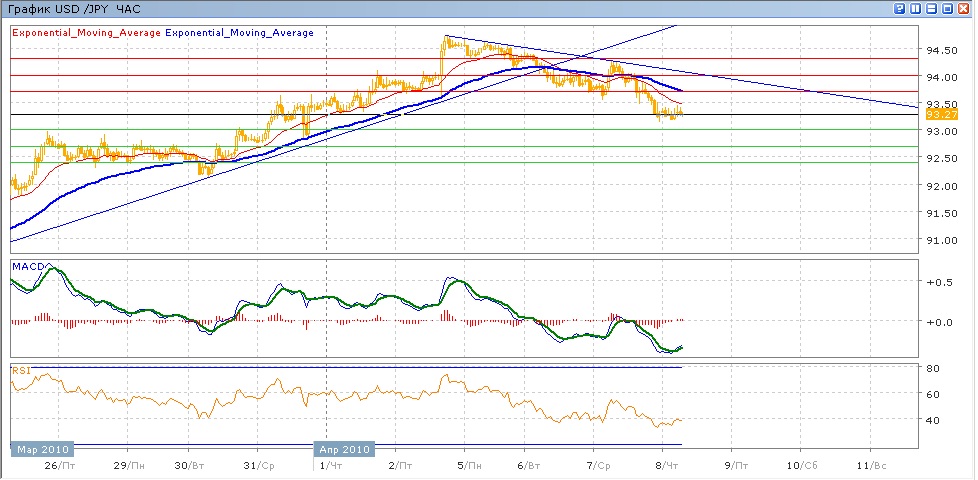978x480 pixels.
Task: Maximize the chart window
Action: coord(948,8)
